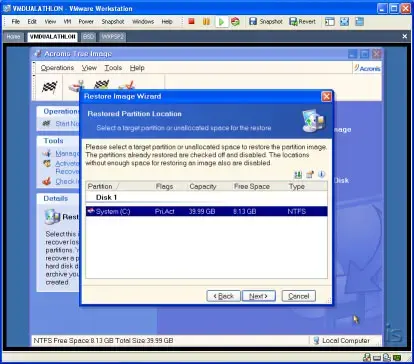Click the VMware hard disk status icon
414x364 pixels.
377,358
